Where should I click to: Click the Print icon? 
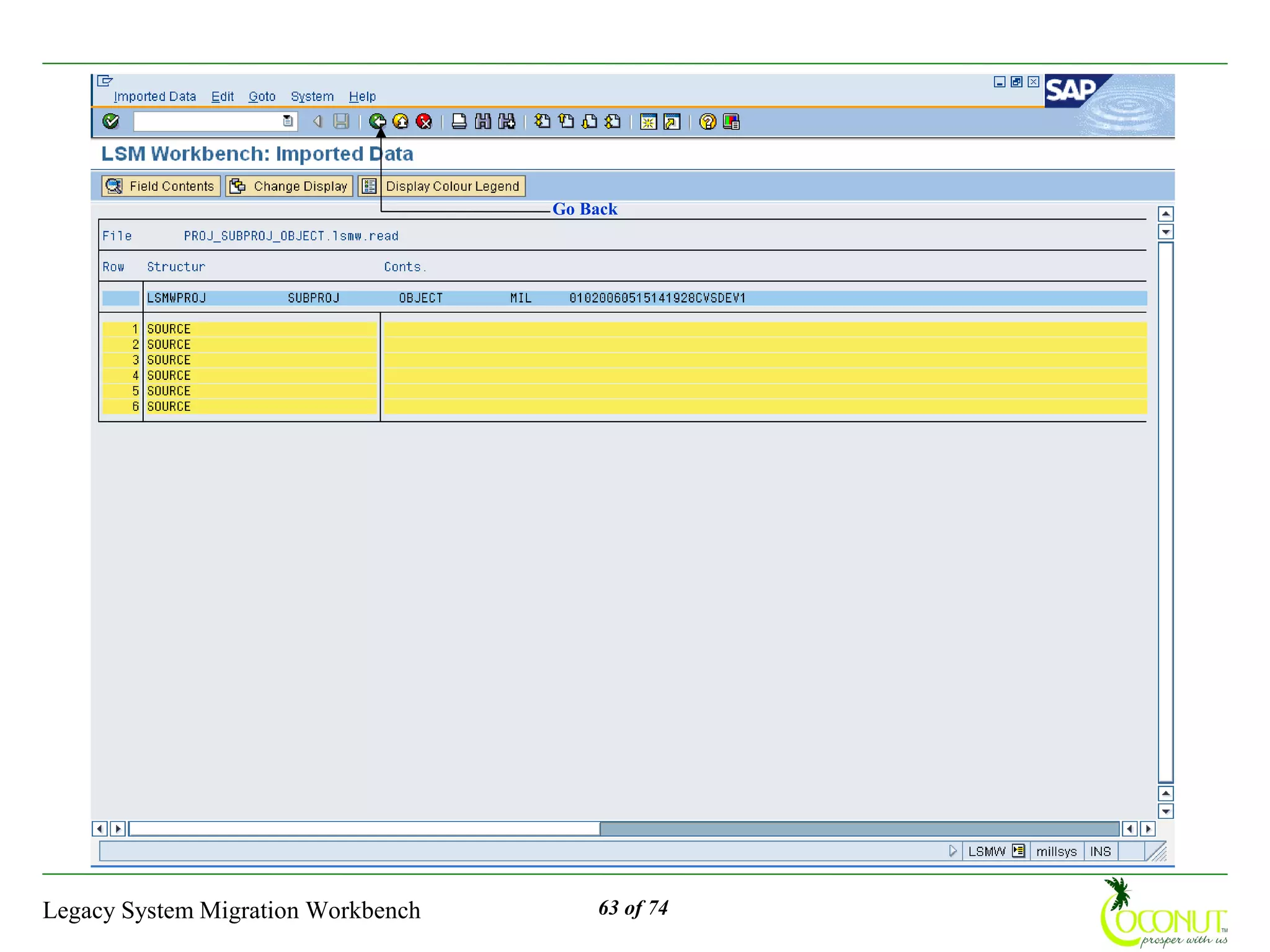(x=459, y=121)
